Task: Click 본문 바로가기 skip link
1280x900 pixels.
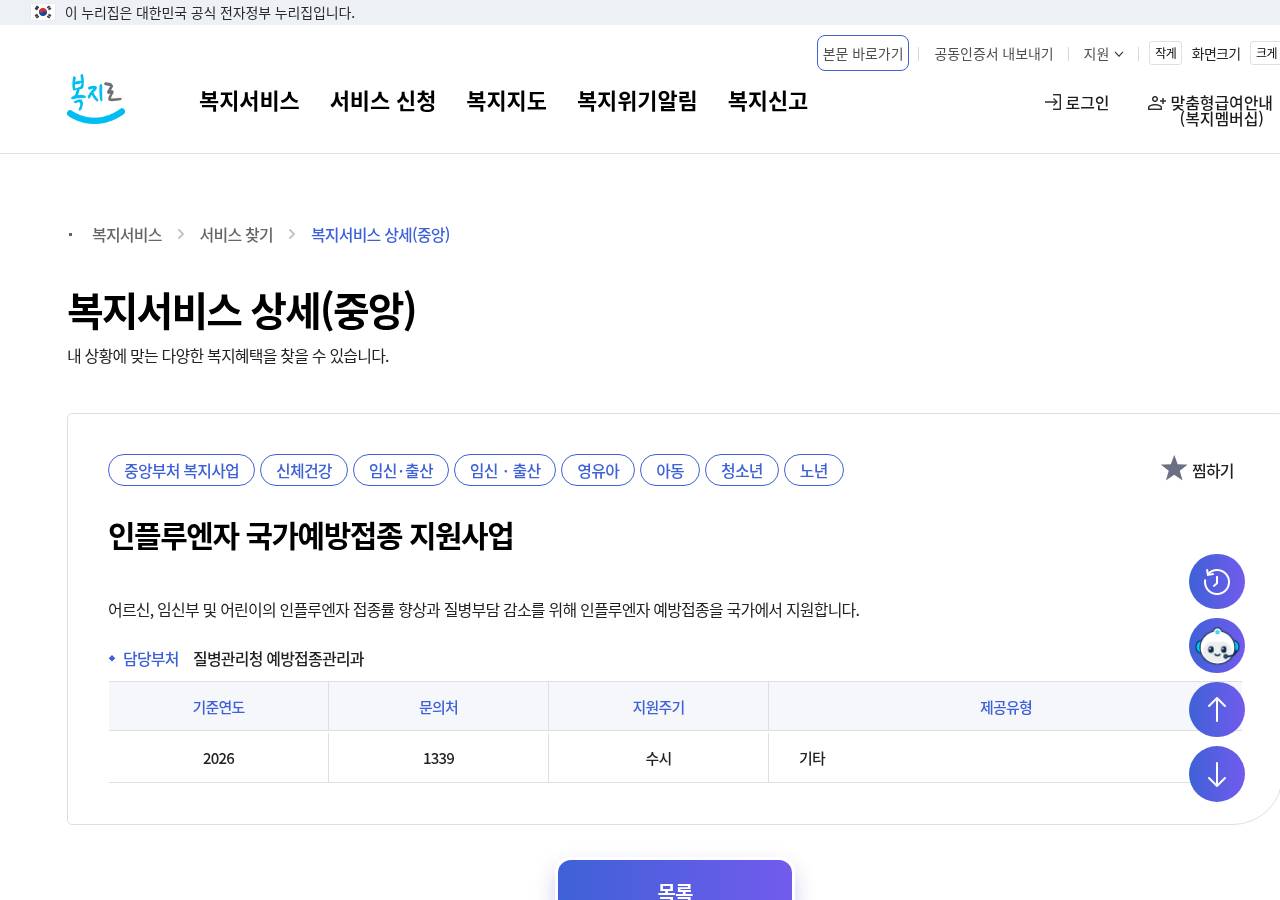Action: (863, 53)
